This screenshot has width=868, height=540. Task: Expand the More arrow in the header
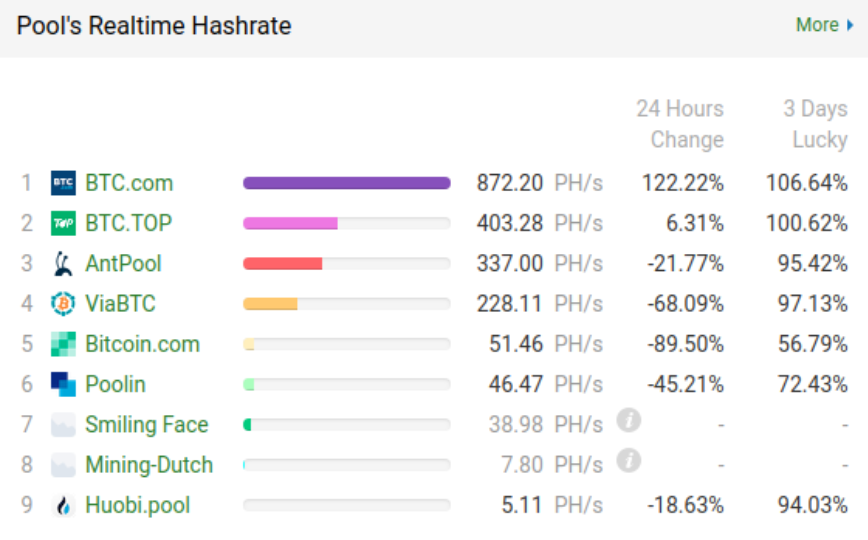pyautogui.click(x=850, y=25)
